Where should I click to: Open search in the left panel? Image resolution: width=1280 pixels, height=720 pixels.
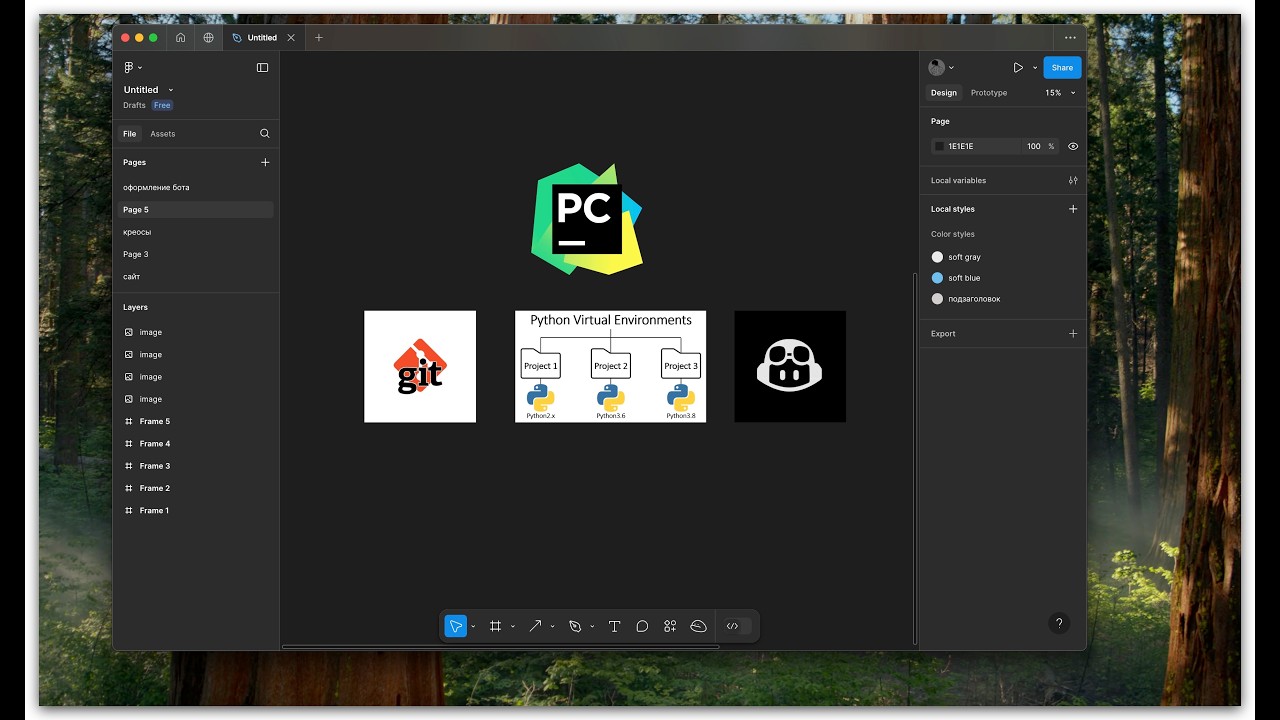click(x=265, y=133)
